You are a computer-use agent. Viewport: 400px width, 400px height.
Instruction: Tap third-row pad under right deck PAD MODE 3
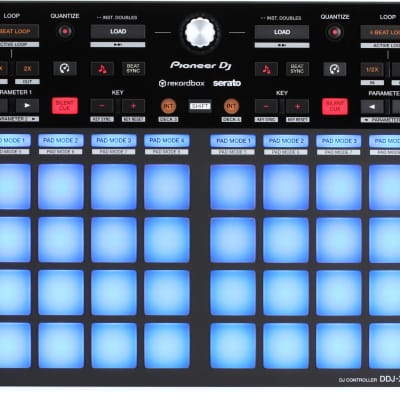tap(339, 293)
